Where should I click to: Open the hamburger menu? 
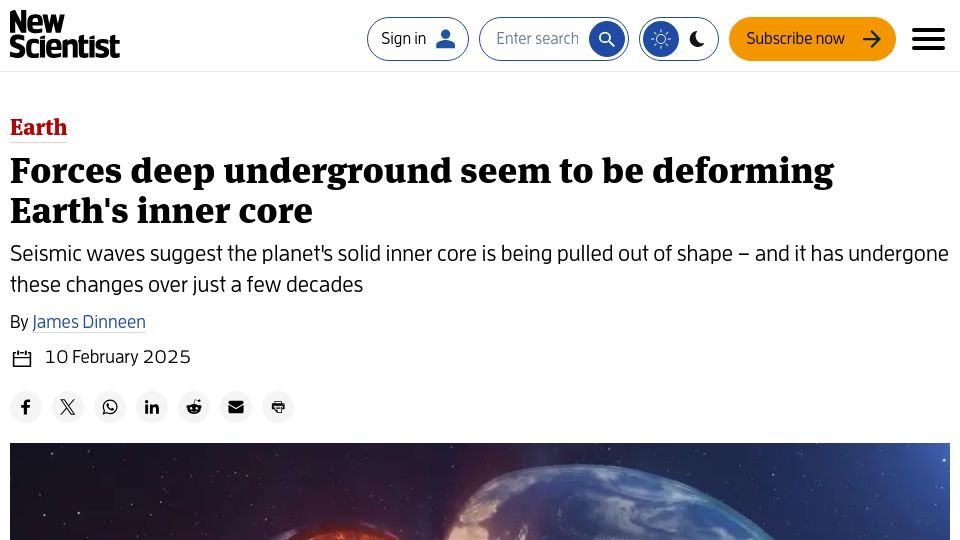pyautogui.click(x=928, y=39)
